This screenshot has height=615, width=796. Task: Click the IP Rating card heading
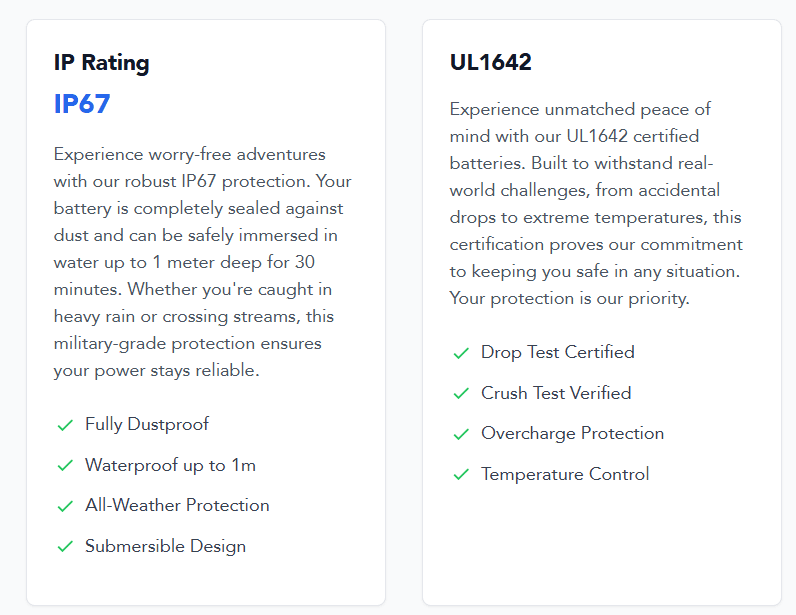(101, 63)
